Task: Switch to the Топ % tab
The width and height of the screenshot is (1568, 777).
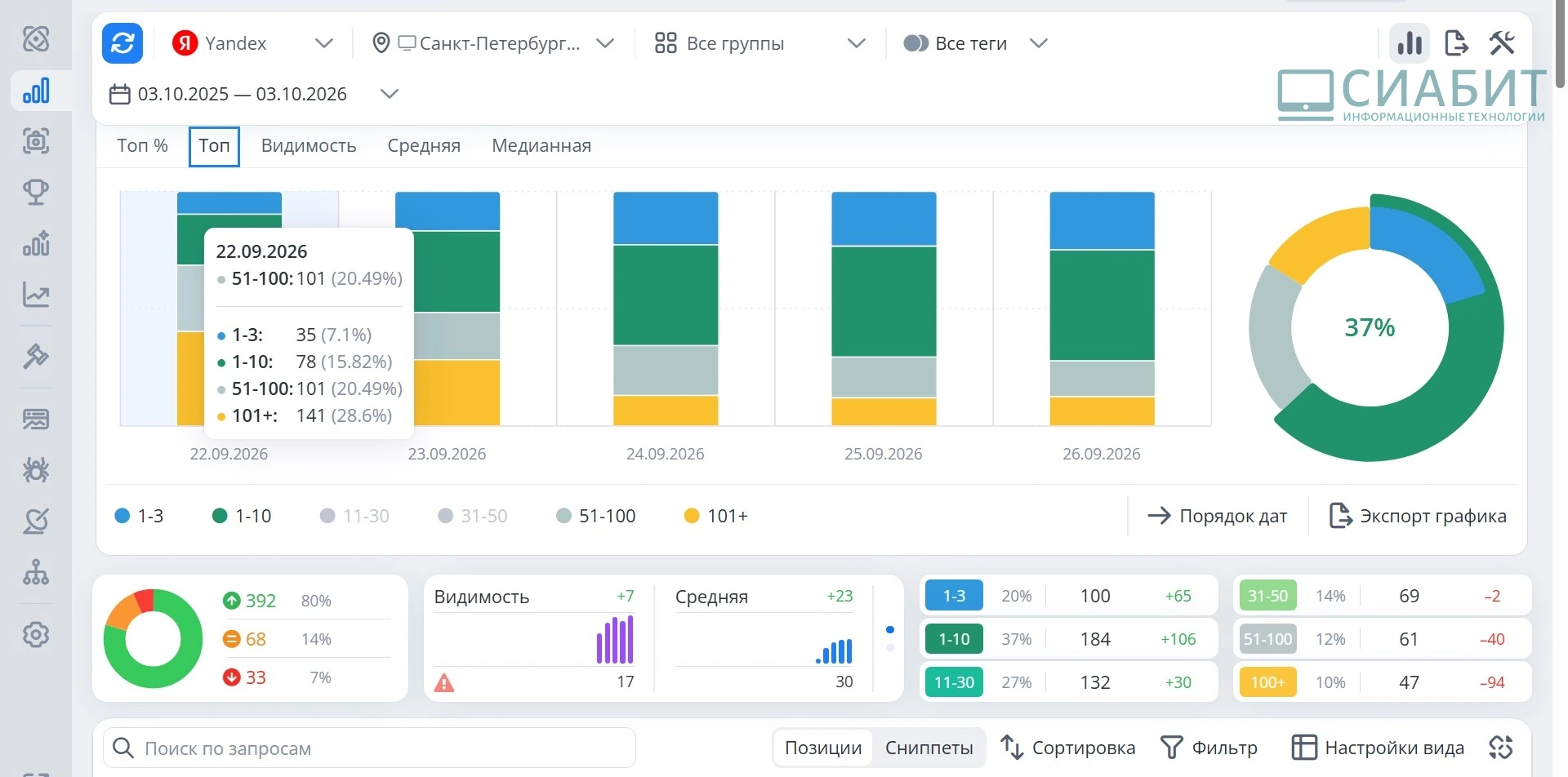Action: coord(142,146)
